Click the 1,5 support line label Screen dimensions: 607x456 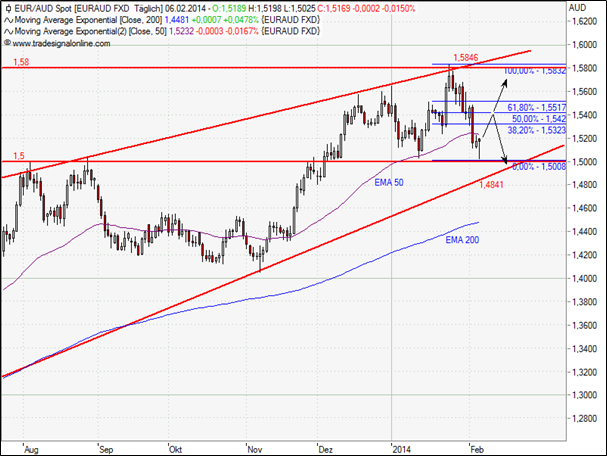(x=18, y=155)
